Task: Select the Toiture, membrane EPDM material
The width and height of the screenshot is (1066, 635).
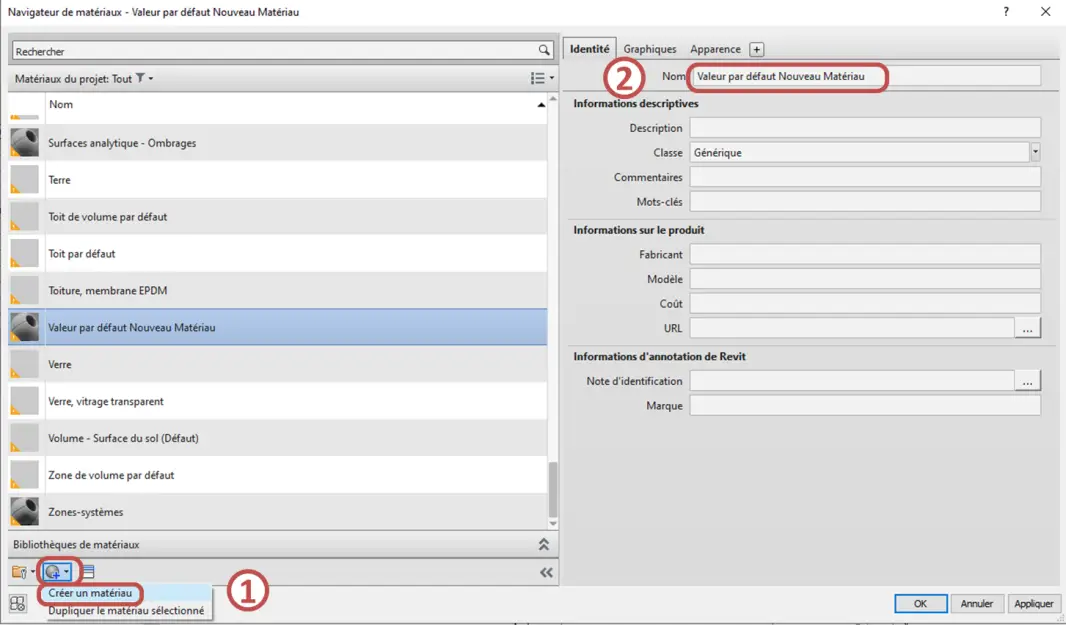Action: tap(277, 290)
